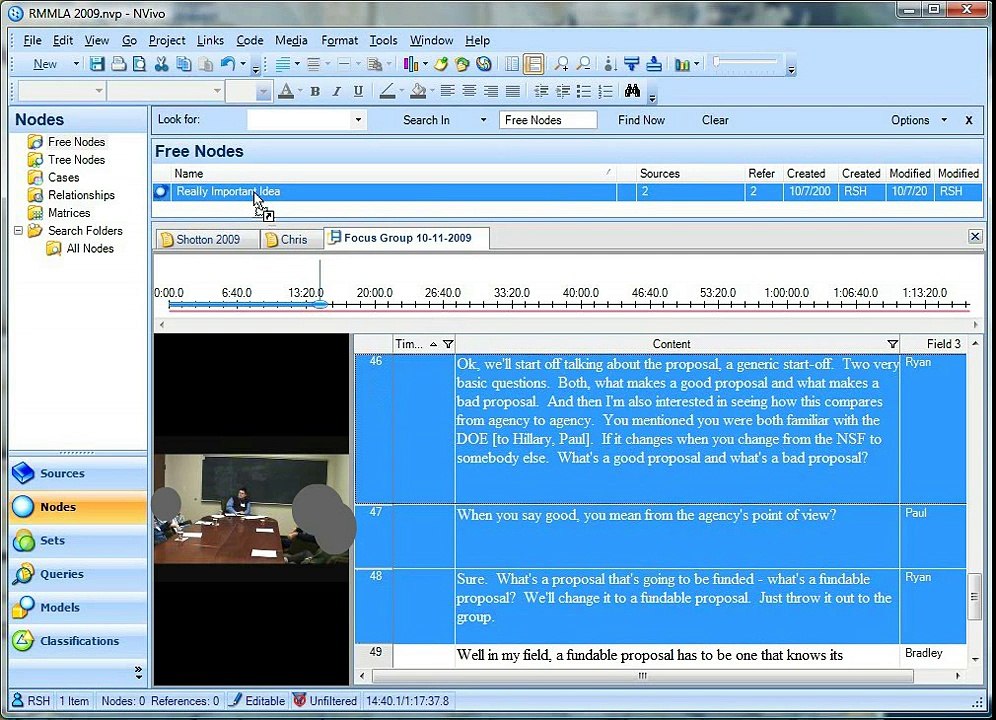The width and height of the screenshot is (996, 720).
Task: Toggle bold formatting
Action: coord(315,92)
